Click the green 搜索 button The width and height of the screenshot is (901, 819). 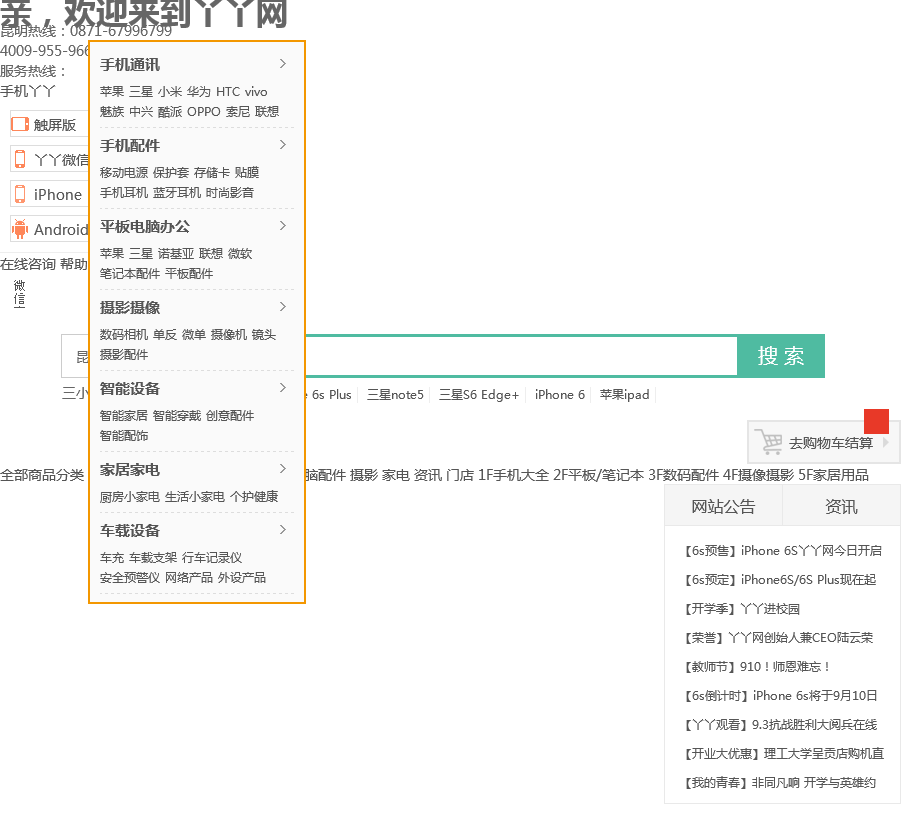pyautogui.click(x=781, y=356)
